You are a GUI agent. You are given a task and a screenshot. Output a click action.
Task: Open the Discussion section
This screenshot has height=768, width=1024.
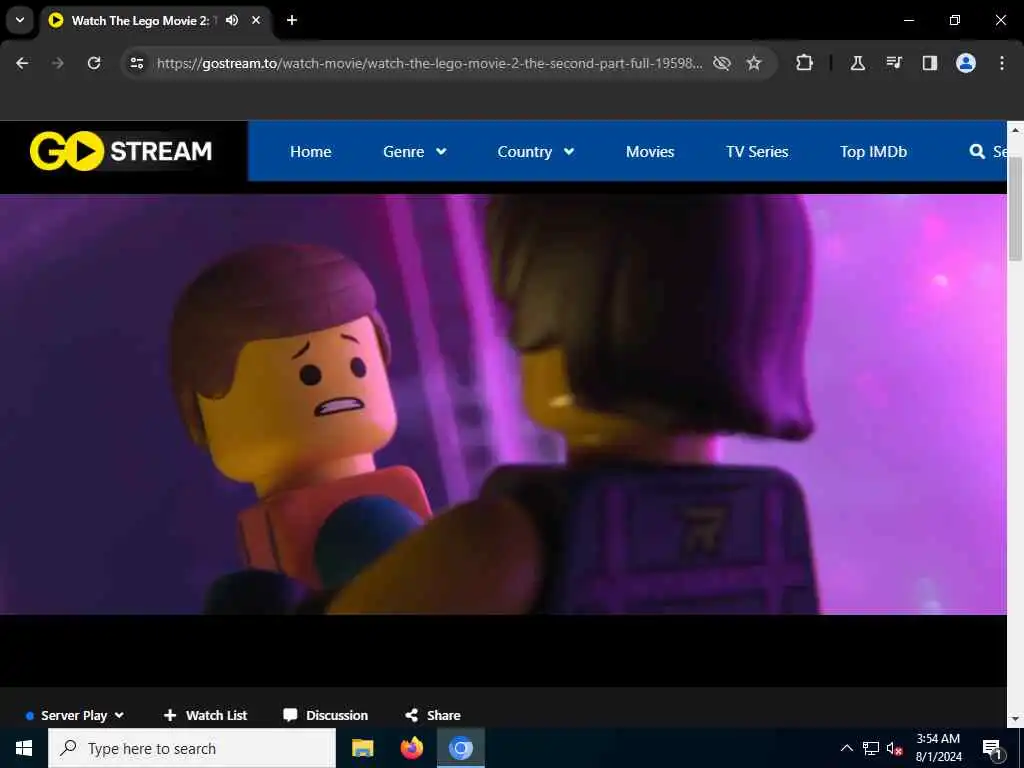click(x=325, y=715)
